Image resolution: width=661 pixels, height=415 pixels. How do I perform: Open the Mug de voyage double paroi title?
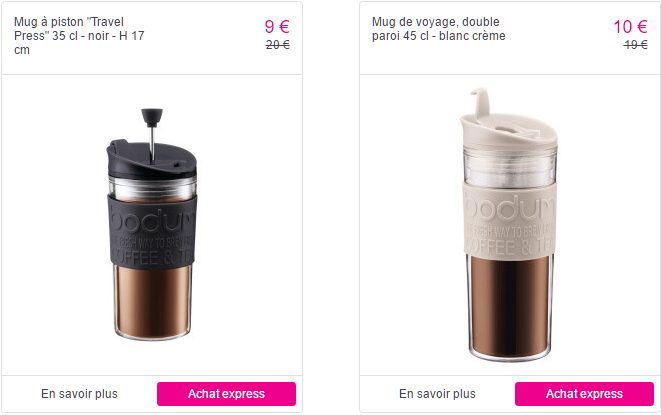click(x=438, y=29)
